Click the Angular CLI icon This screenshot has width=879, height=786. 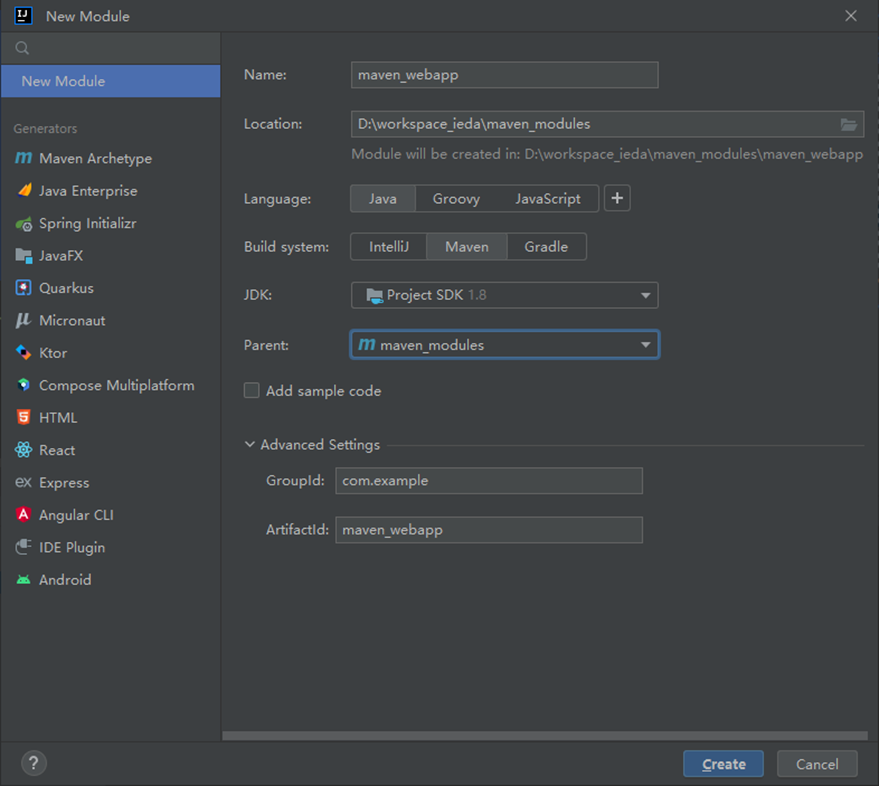24,515
